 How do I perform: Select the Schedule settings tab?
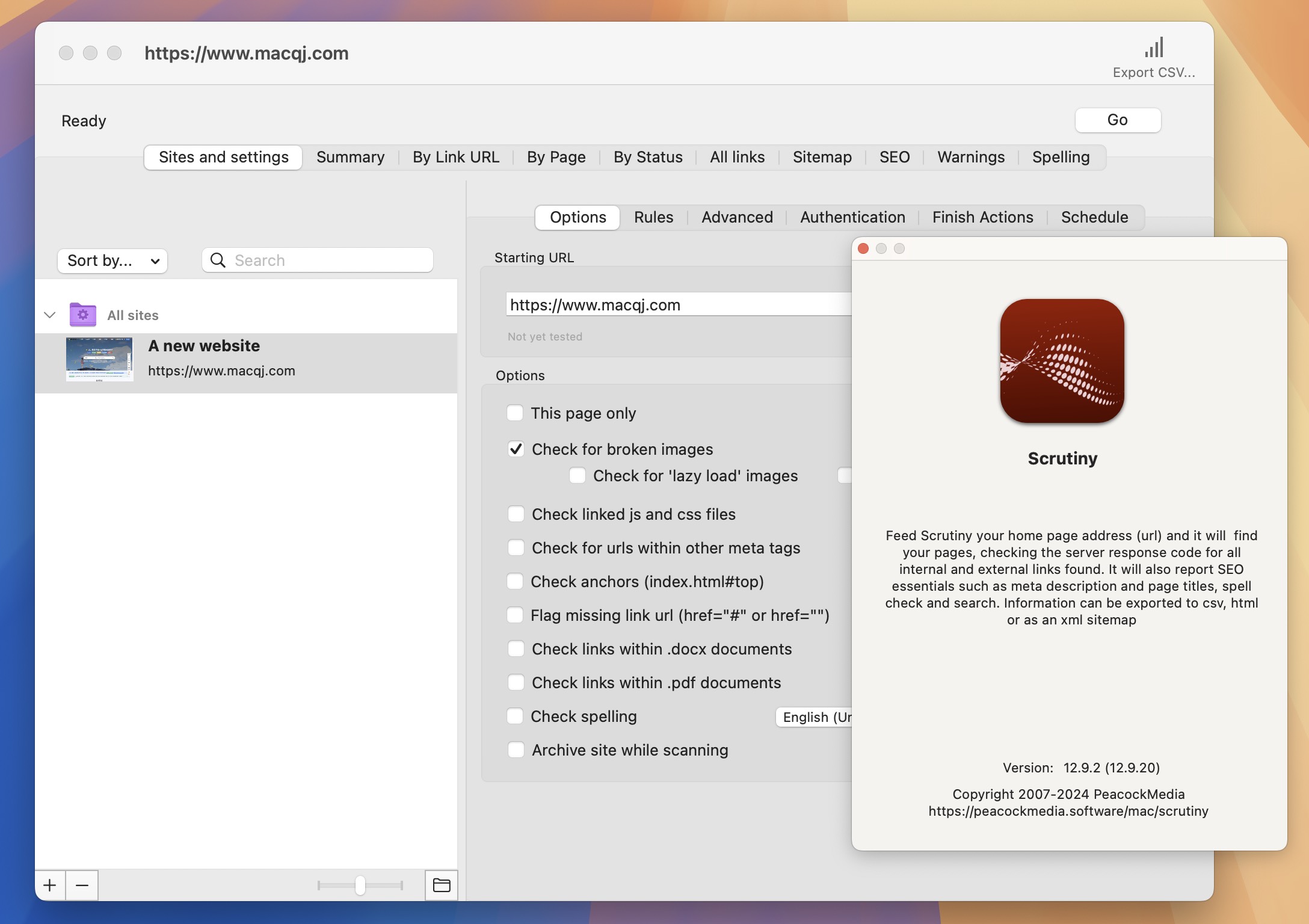click(x=1094, y=217)
